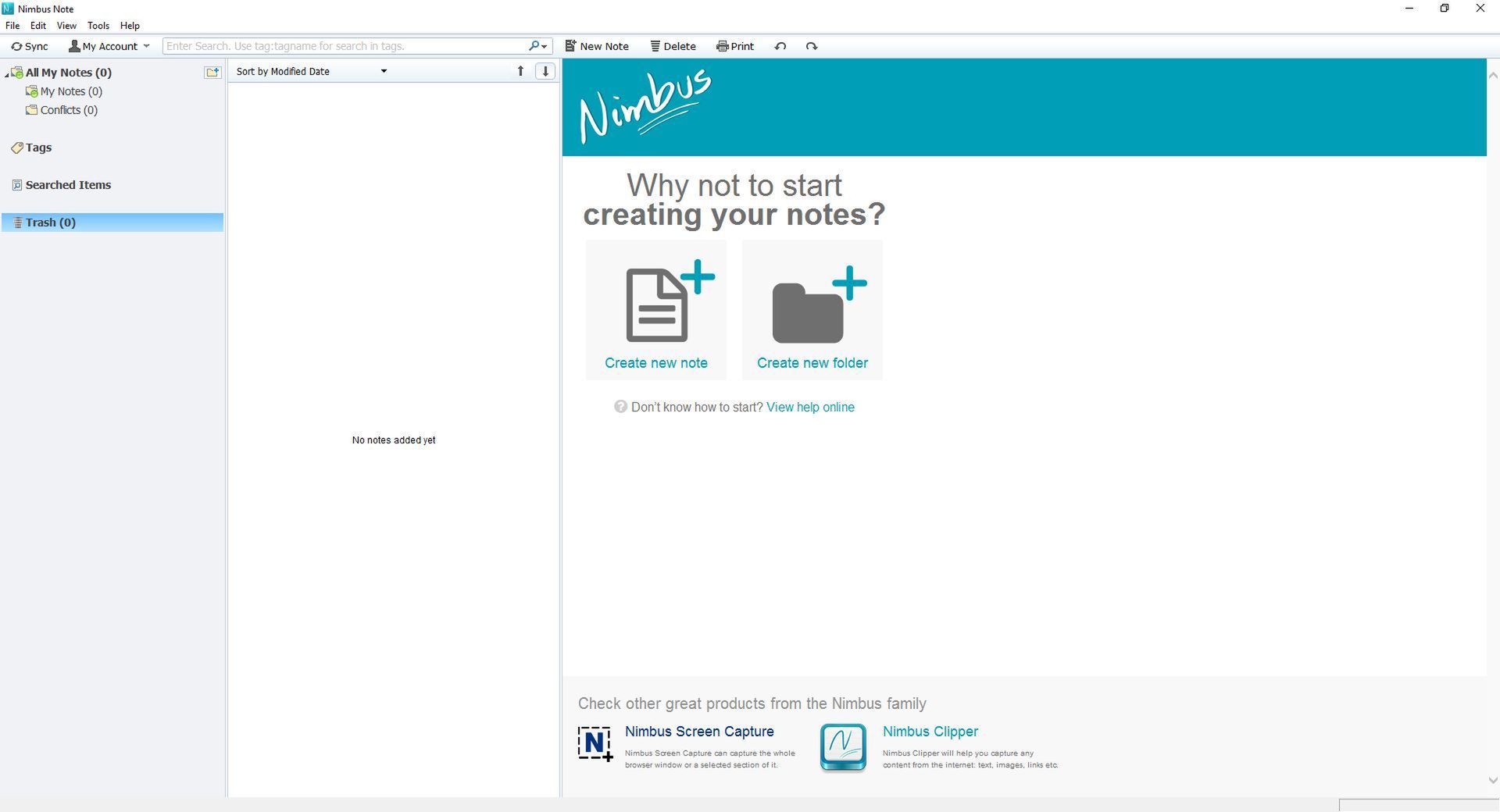Open the Tools menu
Viewport: 1500px width, 812px height.
tap(98, 25)
